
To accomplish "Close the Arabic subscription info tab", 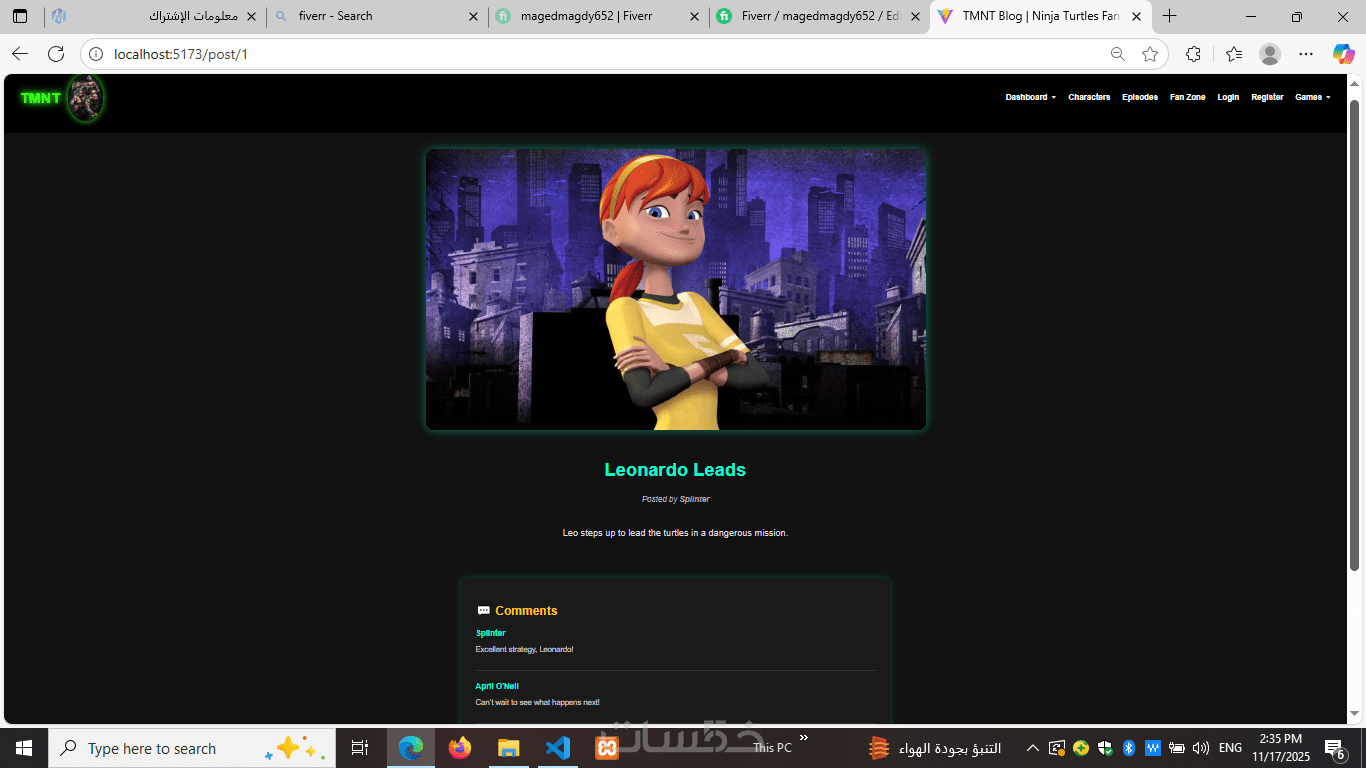I will (251, 16).
